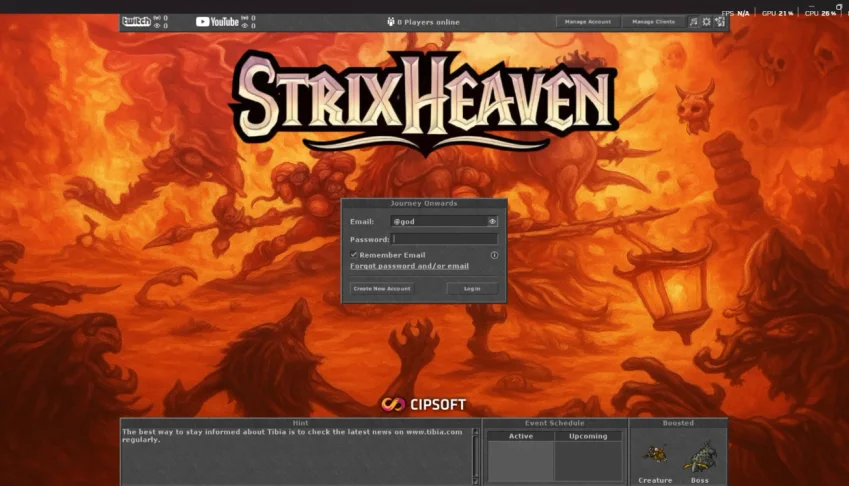Click the Create New Account button
Image resolution: width=849 pixels, height=486 pixels.
pyautogui.click(x=382, y=288)
